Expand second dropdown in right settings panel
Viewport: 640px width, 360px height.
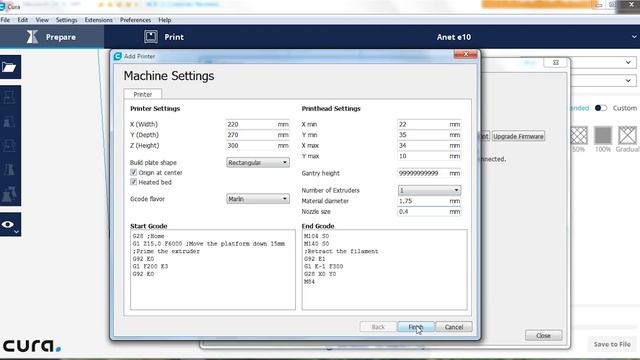click(x=628, y=80)
